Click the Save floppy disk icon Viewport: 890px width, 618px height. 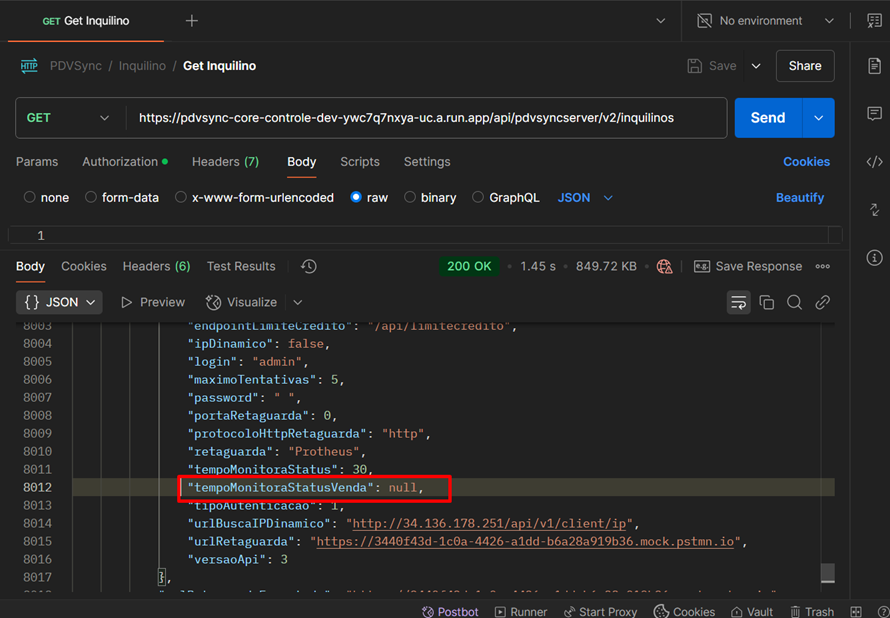coord(695,66)
